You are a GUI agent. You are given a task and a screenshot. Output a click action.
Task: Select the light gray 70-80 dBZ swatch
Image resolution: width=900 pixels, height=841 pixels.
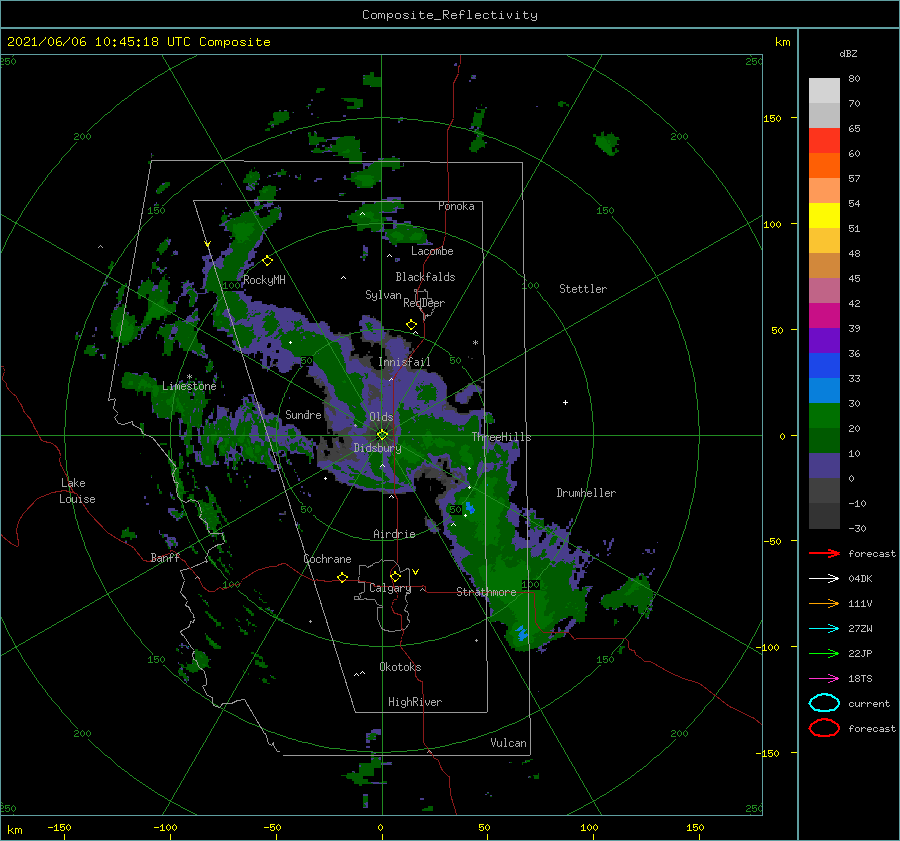tap(824, 91)
